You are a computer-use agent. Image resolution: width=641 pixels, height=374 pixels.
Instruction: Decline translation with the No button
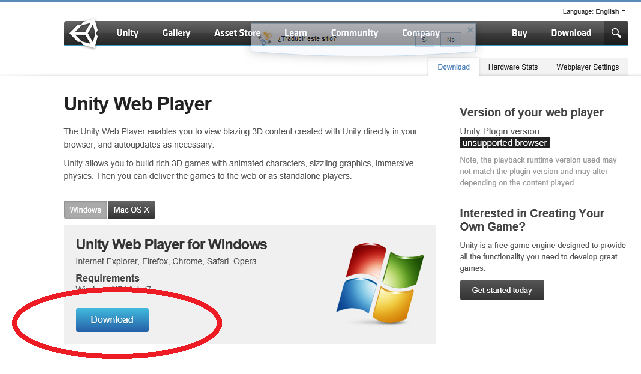point(450,40)
